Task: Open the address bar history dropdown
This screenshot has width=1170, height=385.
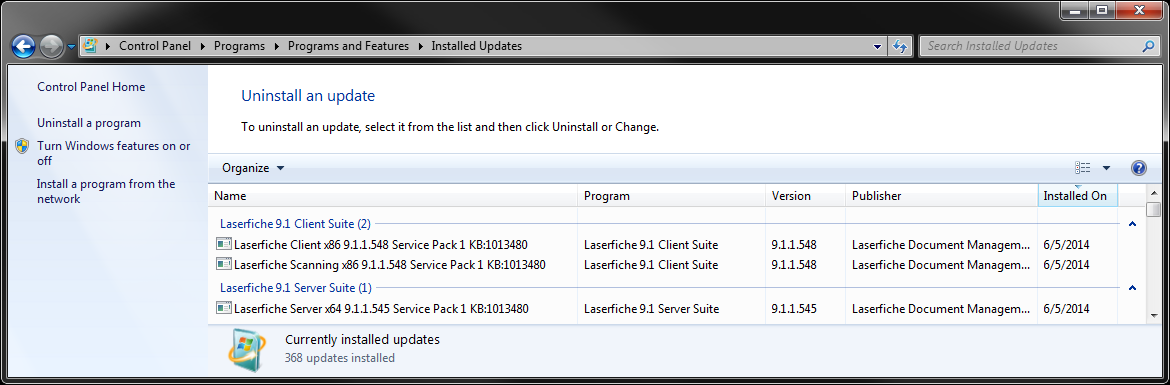Action: 877,46
